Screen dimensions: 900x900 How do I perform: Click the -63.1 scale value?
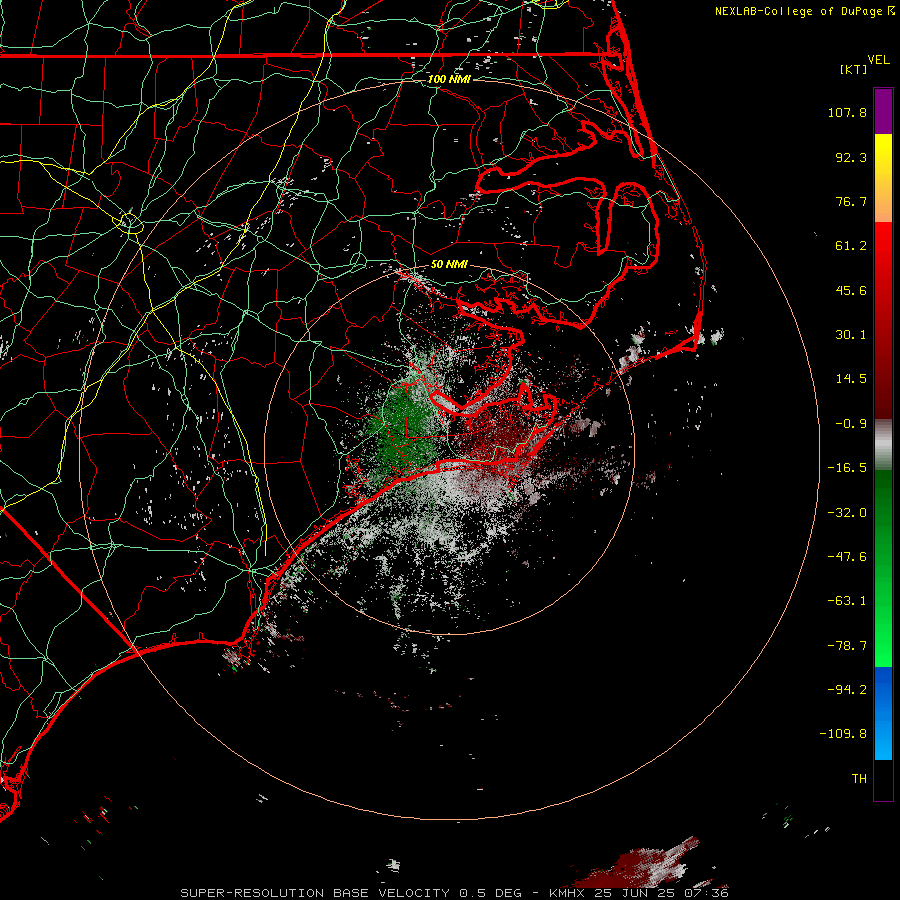[x=847, y=601]
